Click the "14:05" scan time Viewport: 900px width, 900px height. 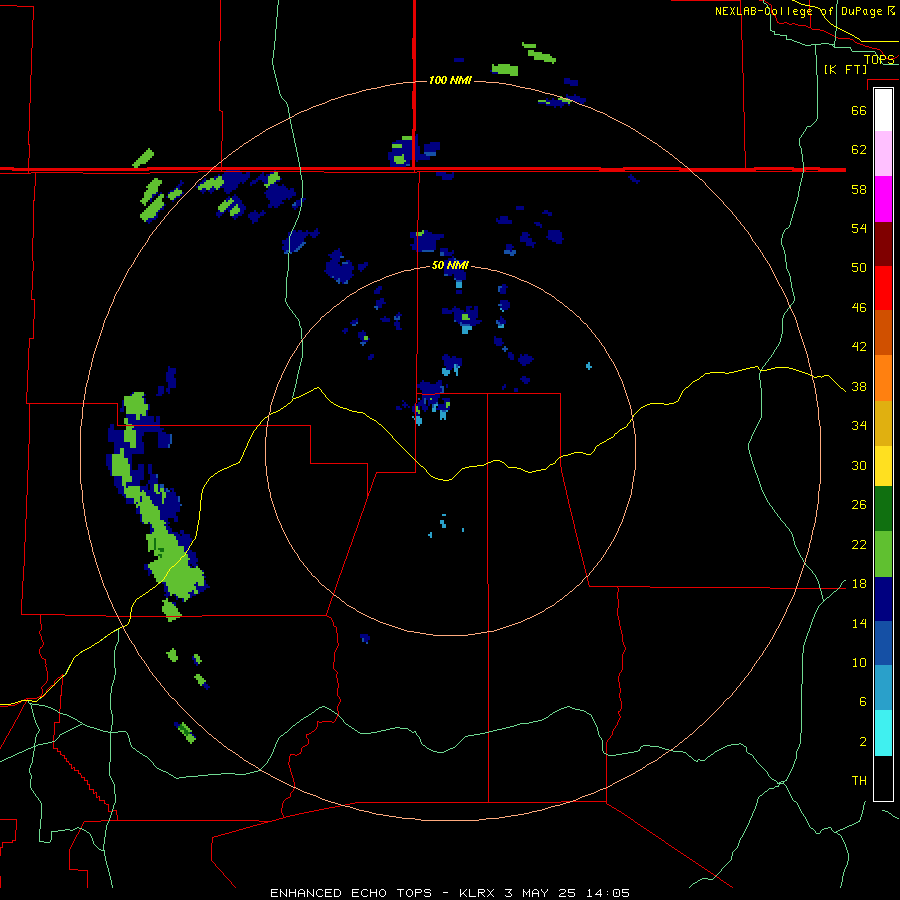tap(608, 893)
